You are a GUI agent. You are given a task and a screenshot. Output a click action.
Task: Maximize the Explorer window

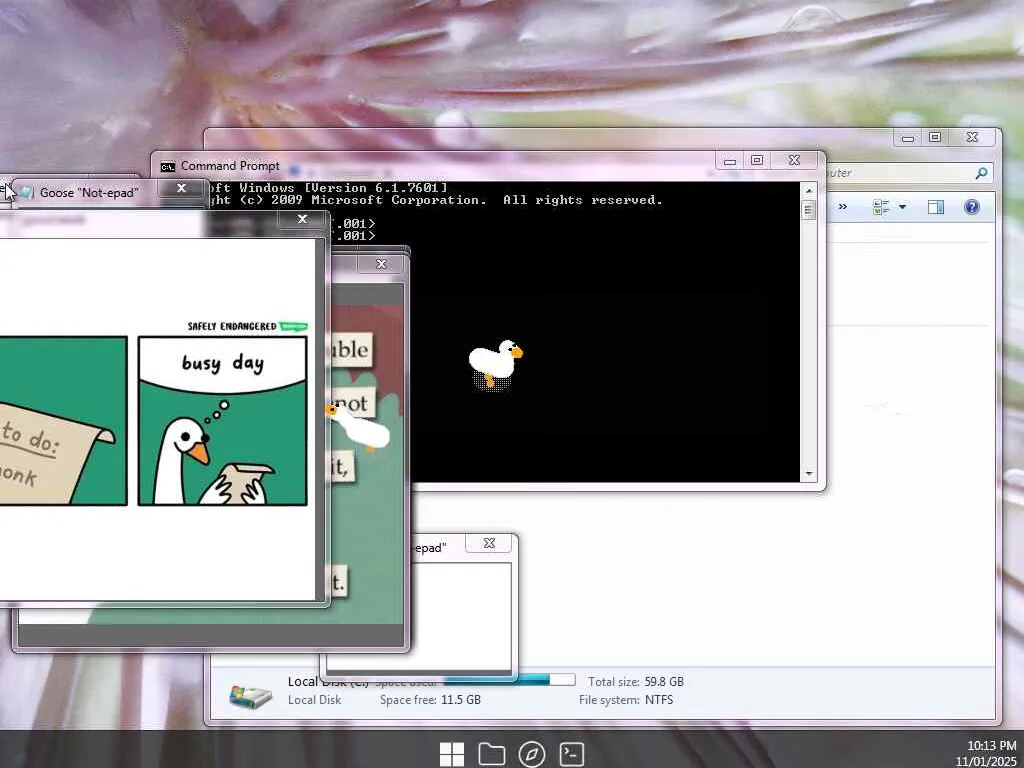point(935,138)
